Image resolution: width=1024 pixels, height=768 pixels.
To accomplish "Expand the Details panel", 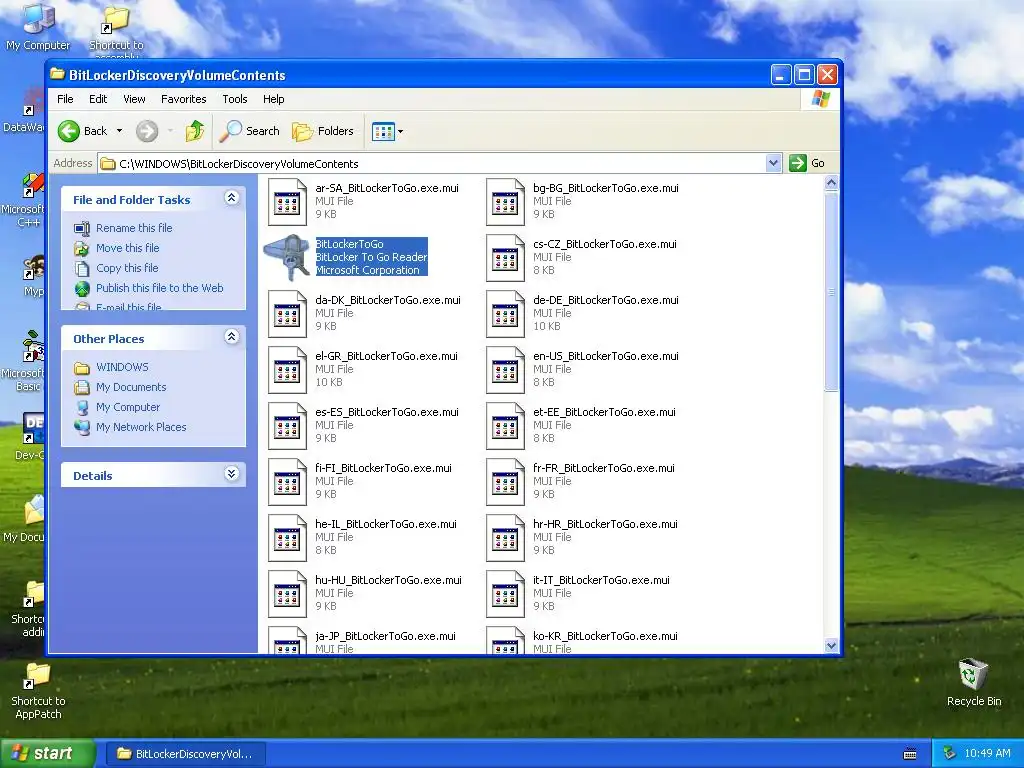I will pos(231,474).
